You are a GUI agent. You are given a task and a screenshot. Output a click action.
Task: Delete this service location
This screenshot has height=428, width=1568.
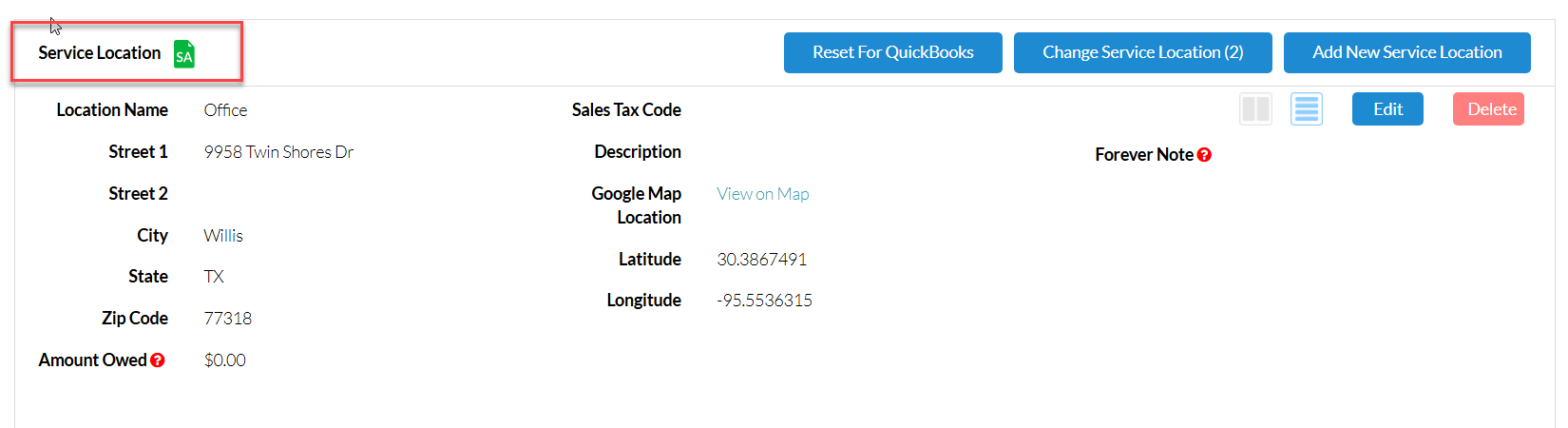(1489, 109)
